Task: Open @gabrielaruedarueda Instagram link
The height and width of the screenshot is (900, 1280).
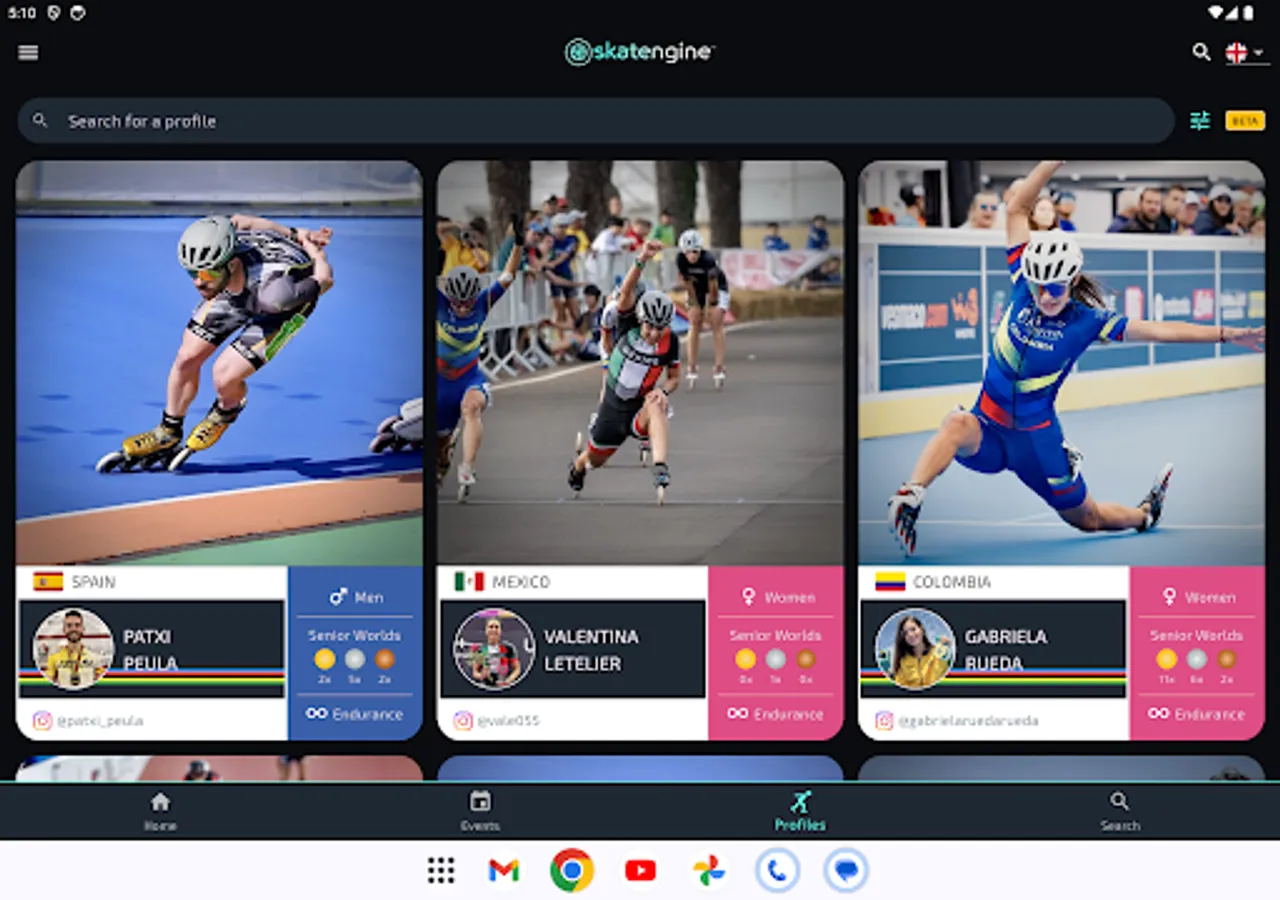Action: click(x=968, y=720)
